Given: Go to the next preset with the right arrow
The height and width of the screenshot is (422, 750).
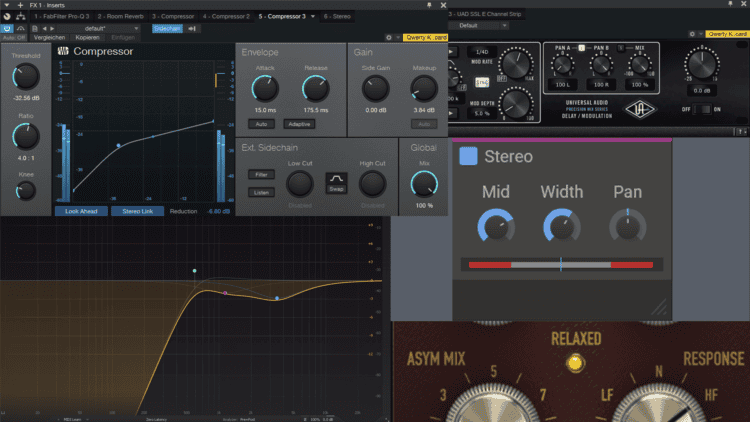Looking at the screenshot, I should coord(52,29).
